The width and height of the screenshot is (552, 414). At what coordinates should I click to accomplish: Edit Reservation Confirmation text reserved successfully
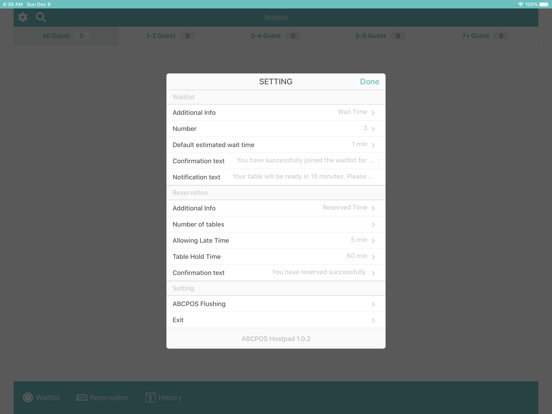pyautogui.click(x=276, y=273)
